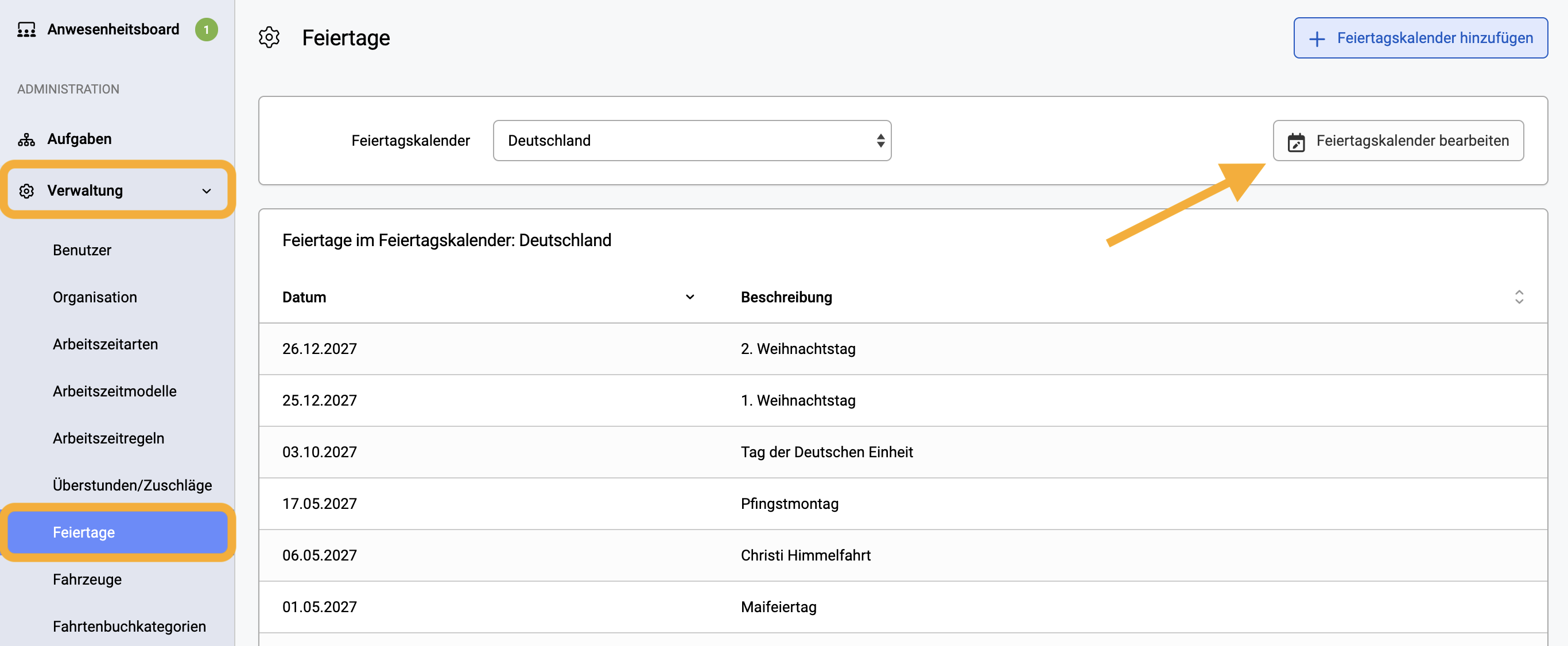Viewport: 1568px width, 646px height.
Task: Click Tag der Deutschen Einheit row text
Action: click(826, 453)
